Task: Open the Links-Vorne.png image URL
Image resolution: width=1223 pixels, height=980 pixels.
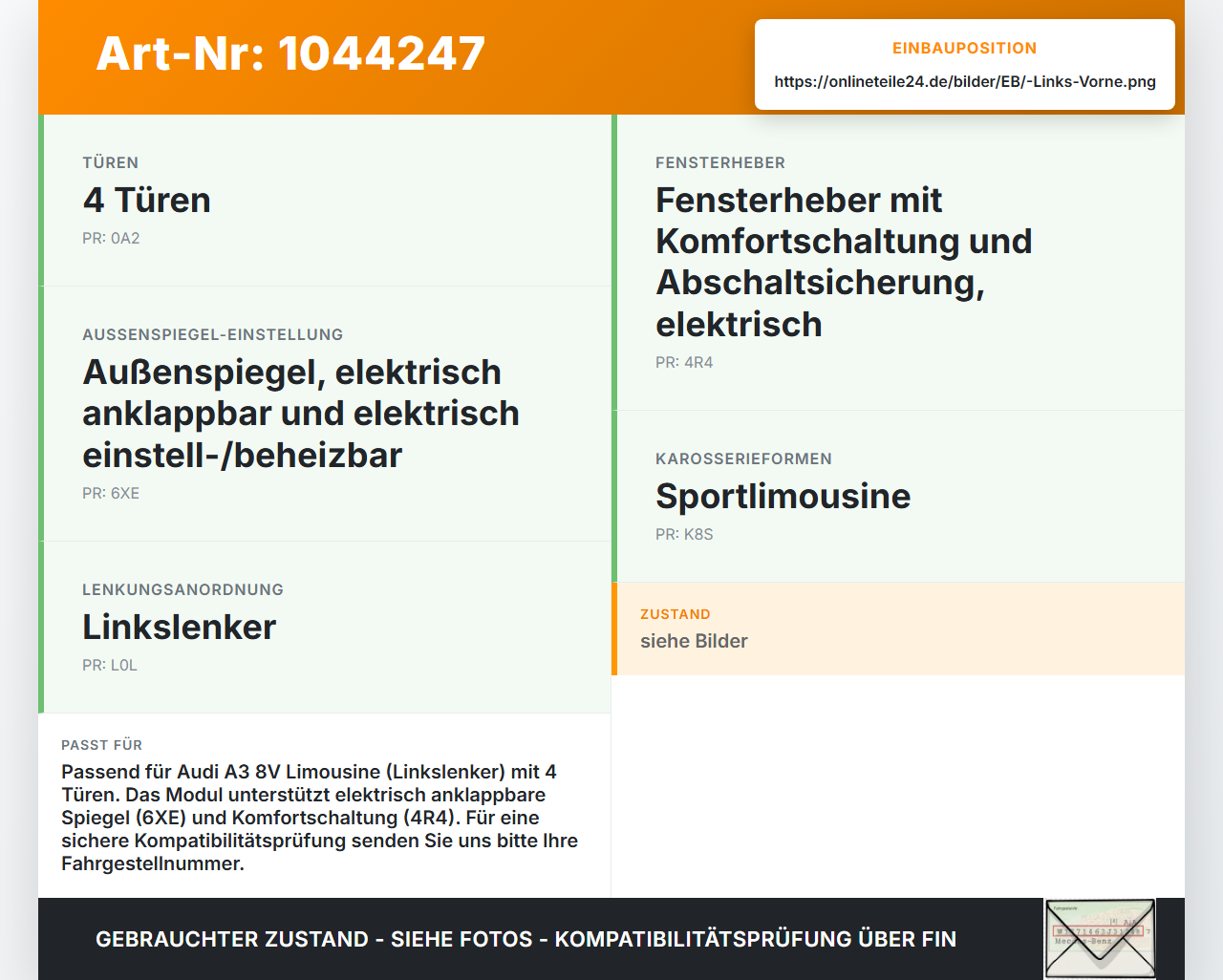Action: [965, 81]
